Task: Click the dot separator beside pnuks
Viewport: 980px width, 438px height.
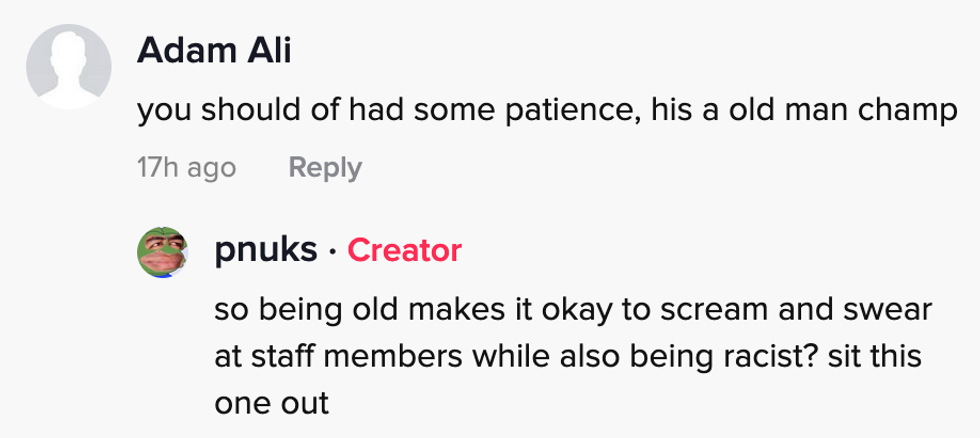Action: tap(332, 251)
